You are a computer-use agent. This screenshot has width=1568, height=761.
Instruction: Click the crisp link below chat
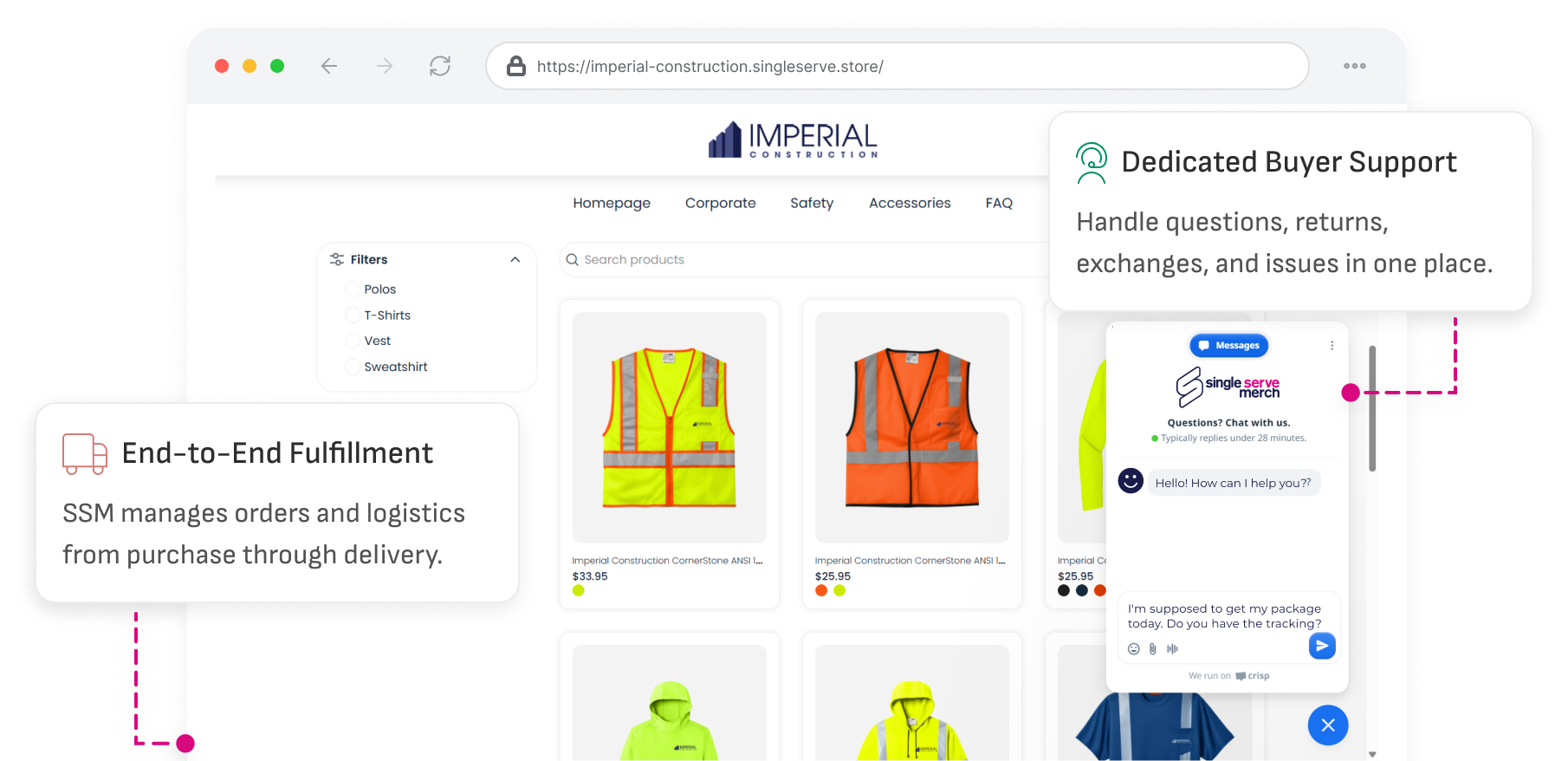click(1253, 676)
